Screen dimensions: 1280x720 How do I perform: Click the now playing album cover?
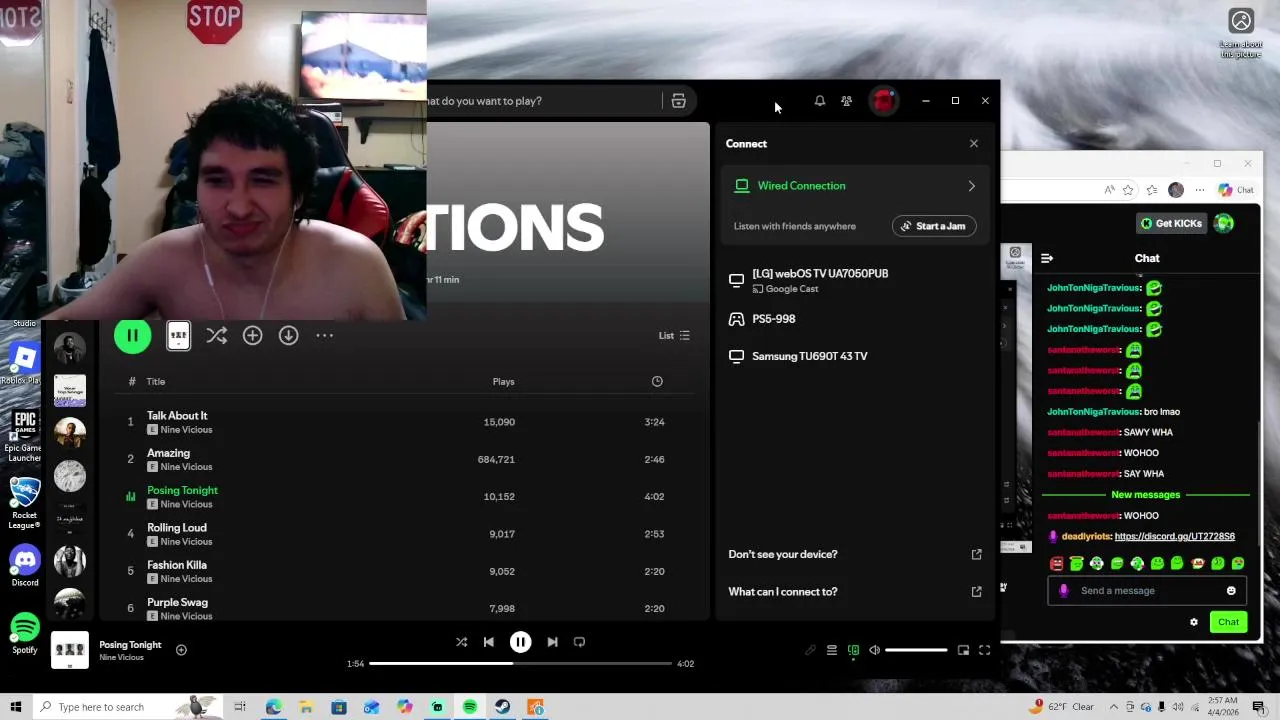tap(70, 650)
